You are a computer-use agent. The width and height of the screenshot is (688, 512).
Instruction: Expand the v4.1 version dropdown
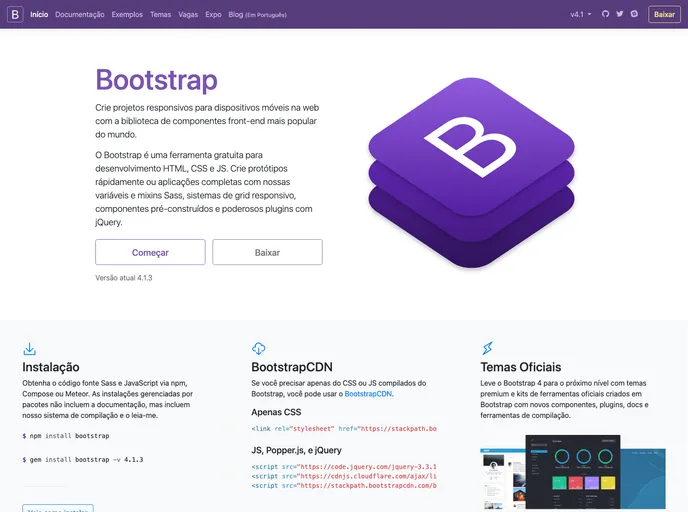[580, 15]
